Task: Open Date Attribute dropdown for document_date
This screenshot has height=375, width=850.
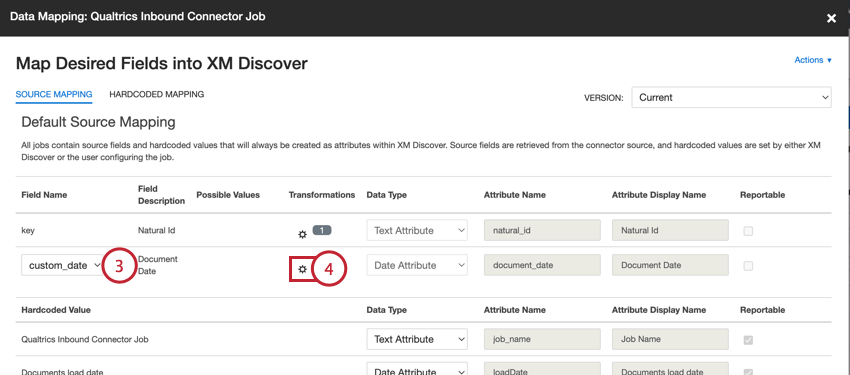Action: pyautogui.click(x=417, y=266)
